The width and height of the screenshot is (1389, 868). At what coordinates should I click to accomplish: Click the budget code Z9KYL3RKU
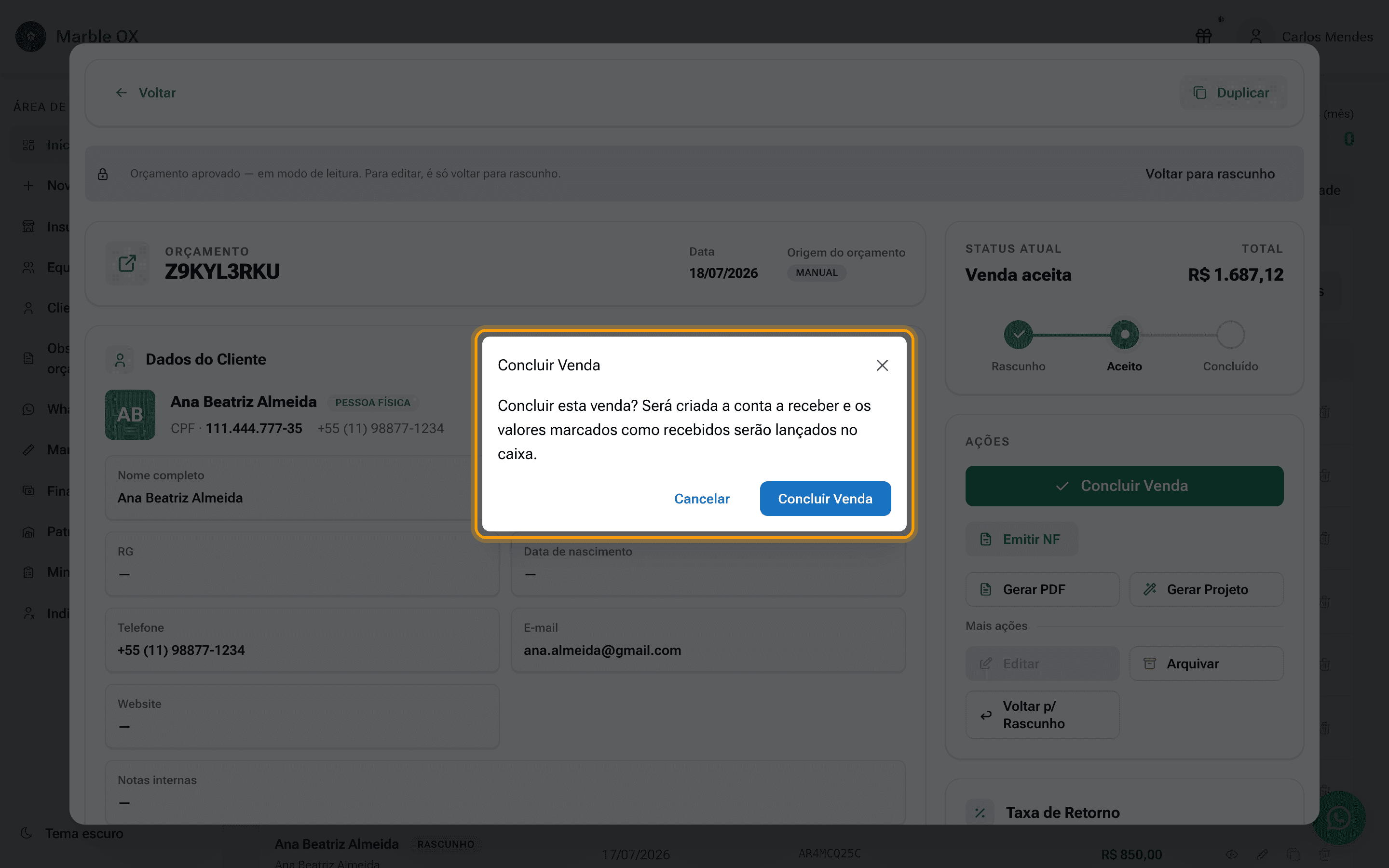[222, 271]
